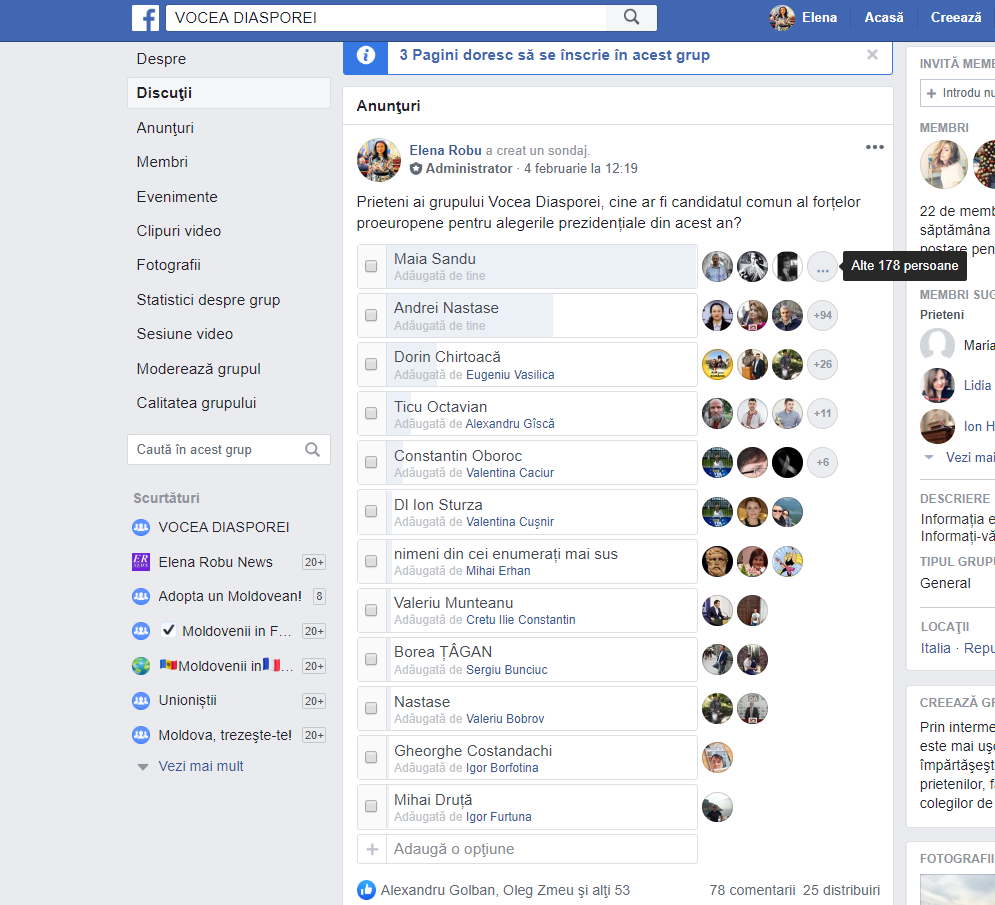Click the Facebook logo icon
995x905 pixels.
point(145,18)
